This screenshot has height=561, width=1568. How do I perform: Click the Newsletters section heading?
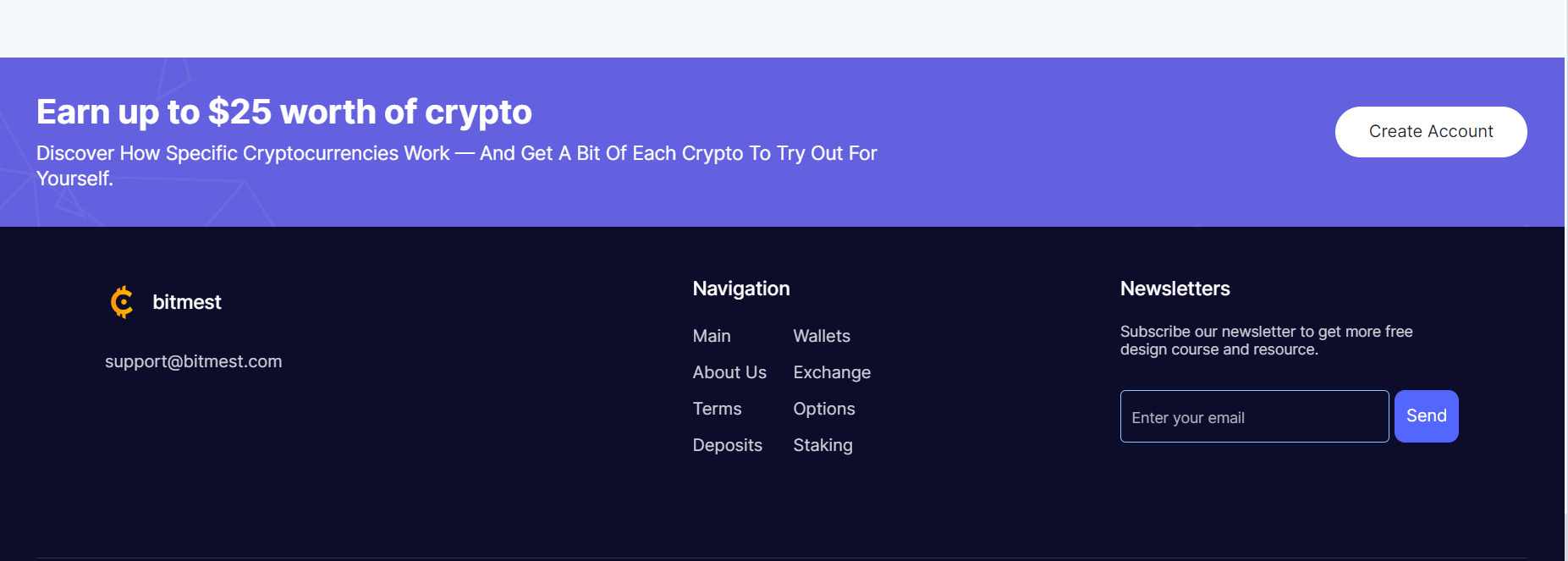coord(1175,289)
